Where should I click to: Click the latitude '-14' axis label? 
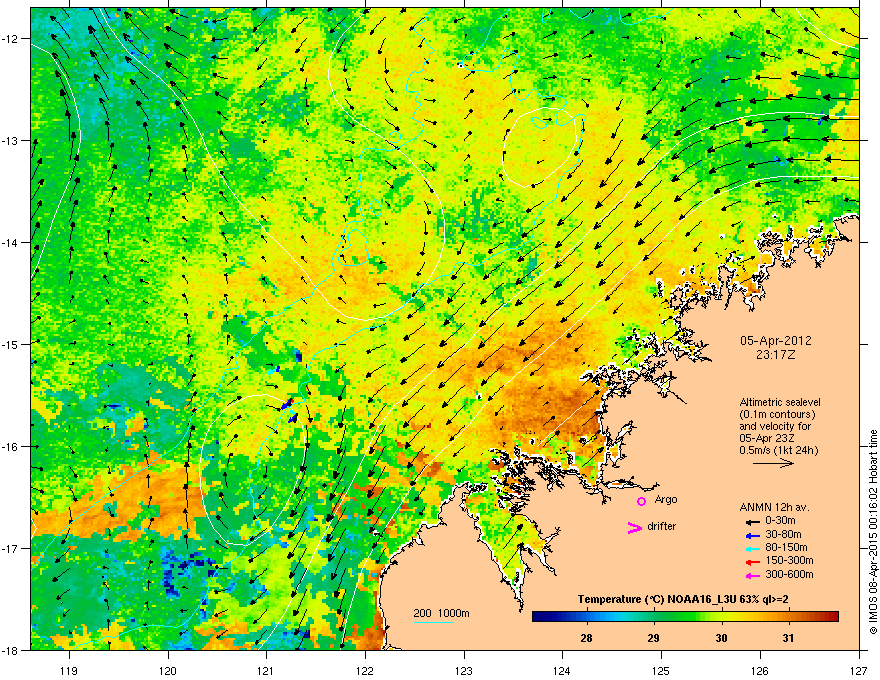(10, 242)
